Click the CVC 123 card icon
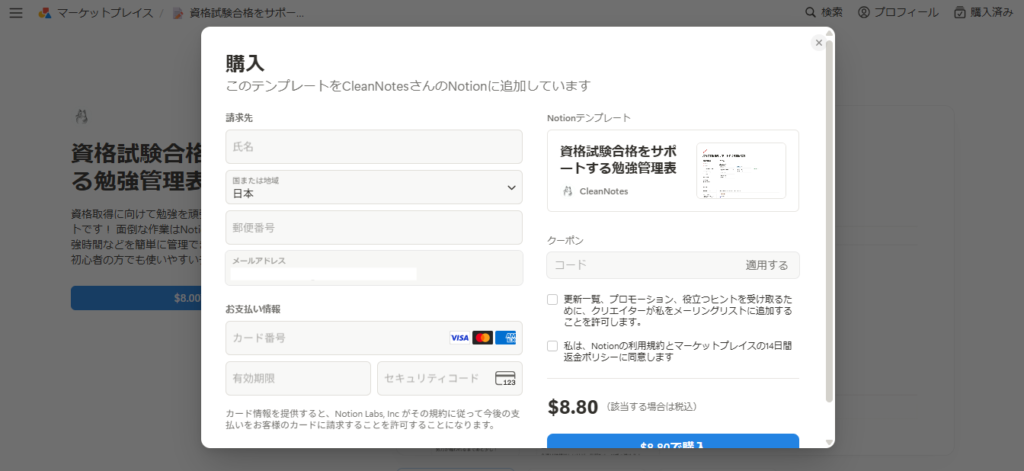Viewport: 1024px width, 471px height. pyautogui.click(x=505, y=378)
